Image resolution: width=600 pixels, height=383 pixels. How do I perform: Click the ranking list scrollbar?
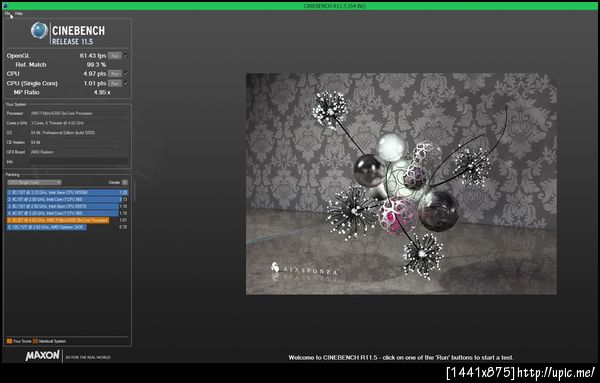click(x=134, y=191)
